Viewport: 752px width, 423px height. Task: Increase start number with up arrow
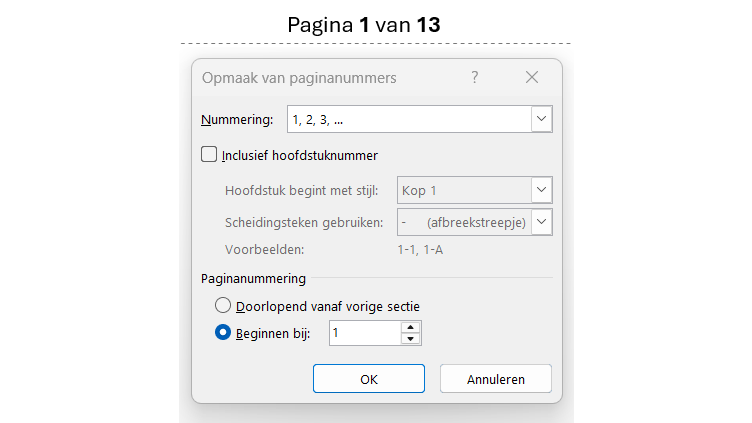pyautogui.click(x=410, y=327)
